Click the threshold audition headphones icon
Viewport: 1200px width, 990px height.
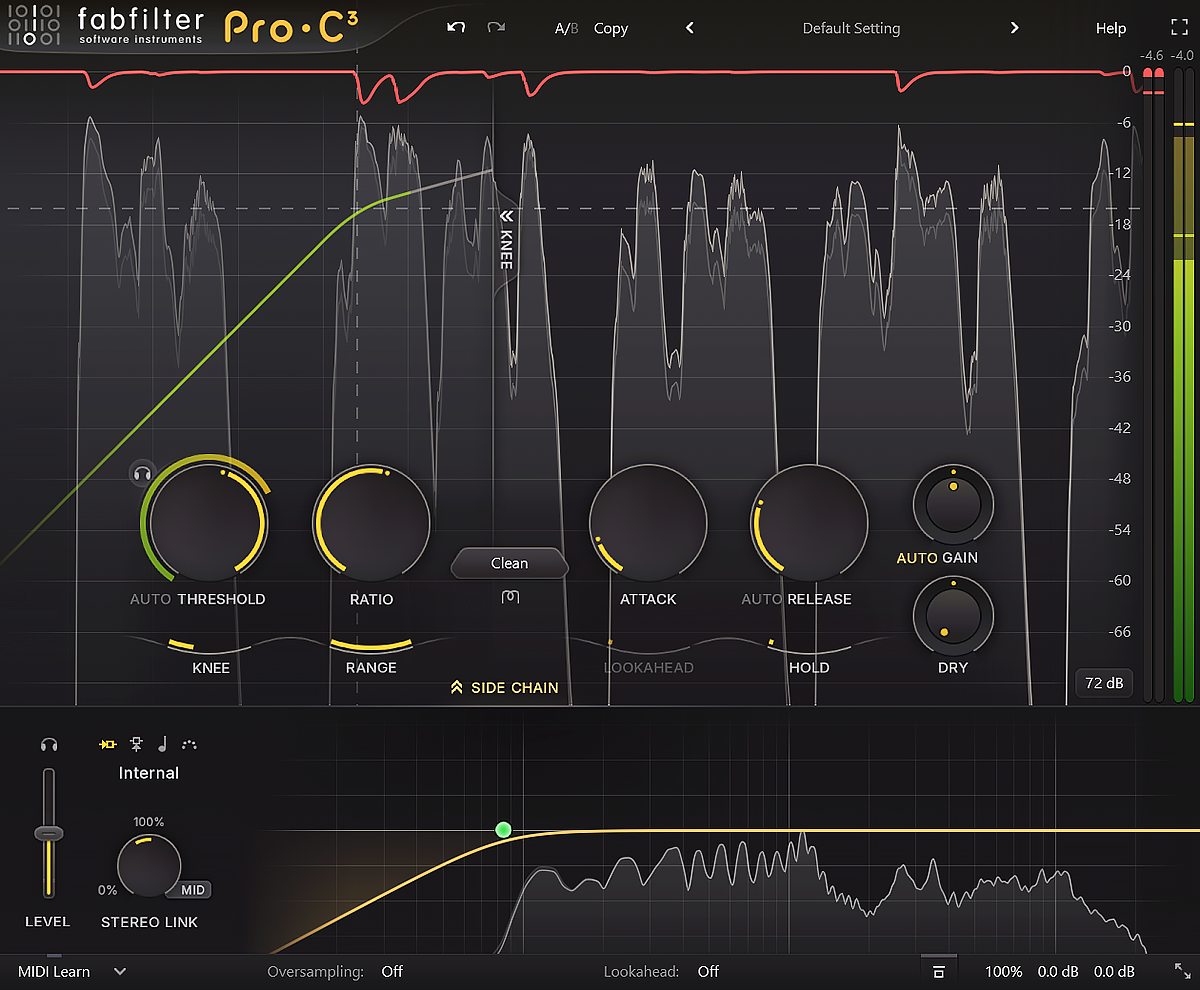point(142,473)
